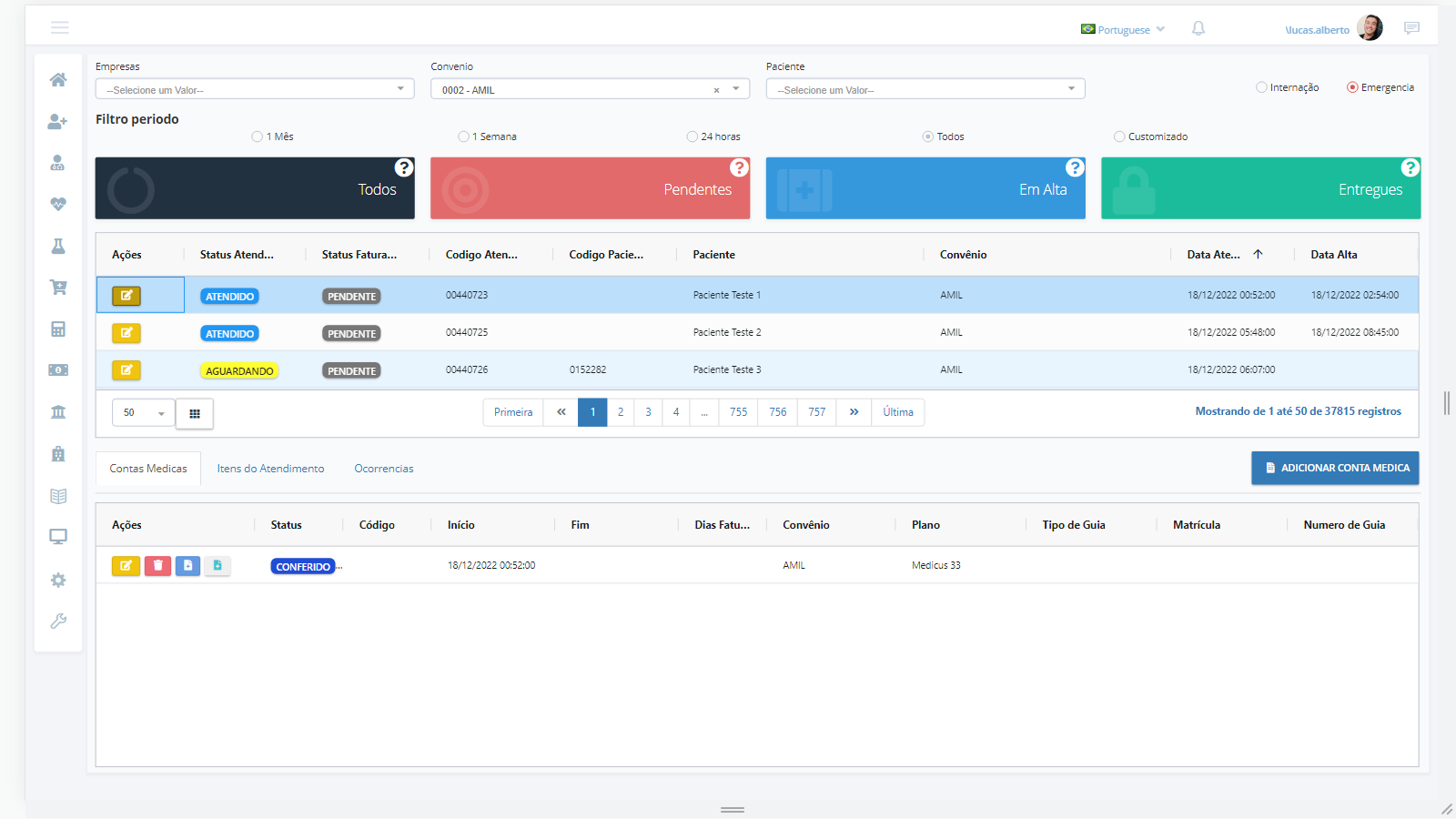This screenshot has height=819, width=1456.
Task: Click Adicionar Conta Medica button
Action: pyautogui.click(x=1334, y=468)
